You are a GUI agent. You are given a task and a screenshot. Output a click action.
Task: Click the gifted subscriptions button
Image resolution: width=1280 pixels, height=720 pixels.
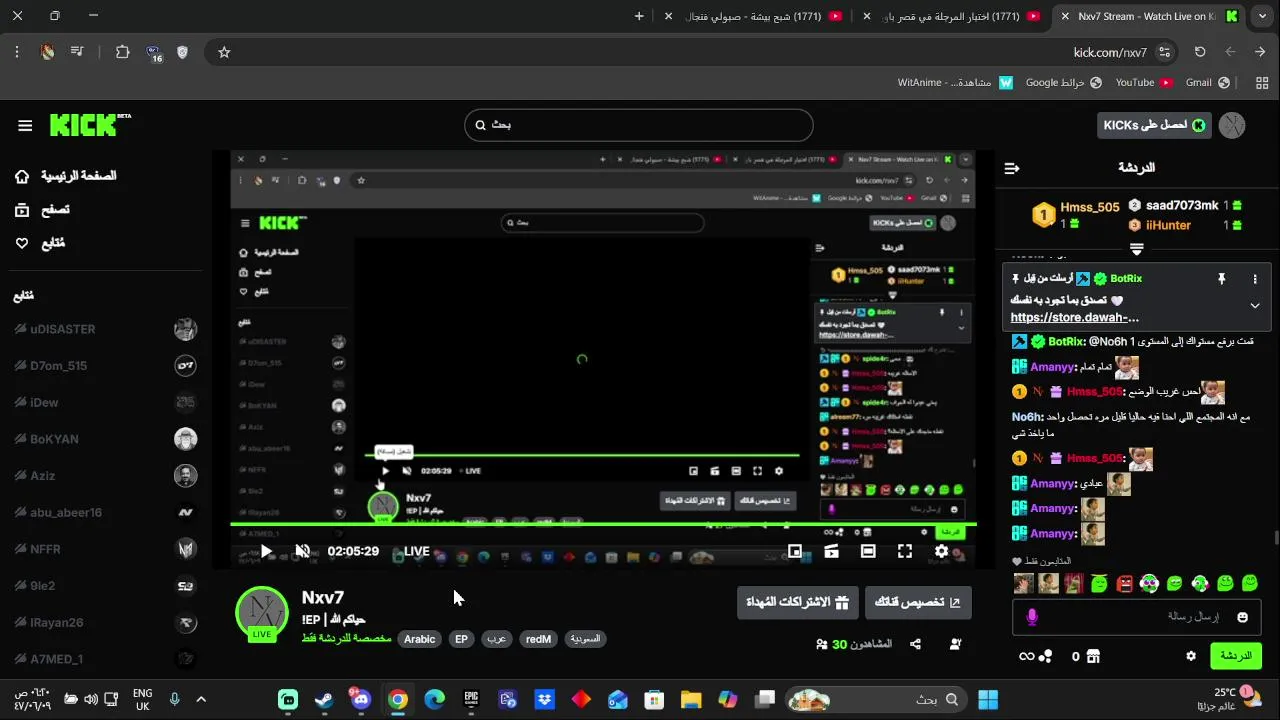tap(797, 602)
